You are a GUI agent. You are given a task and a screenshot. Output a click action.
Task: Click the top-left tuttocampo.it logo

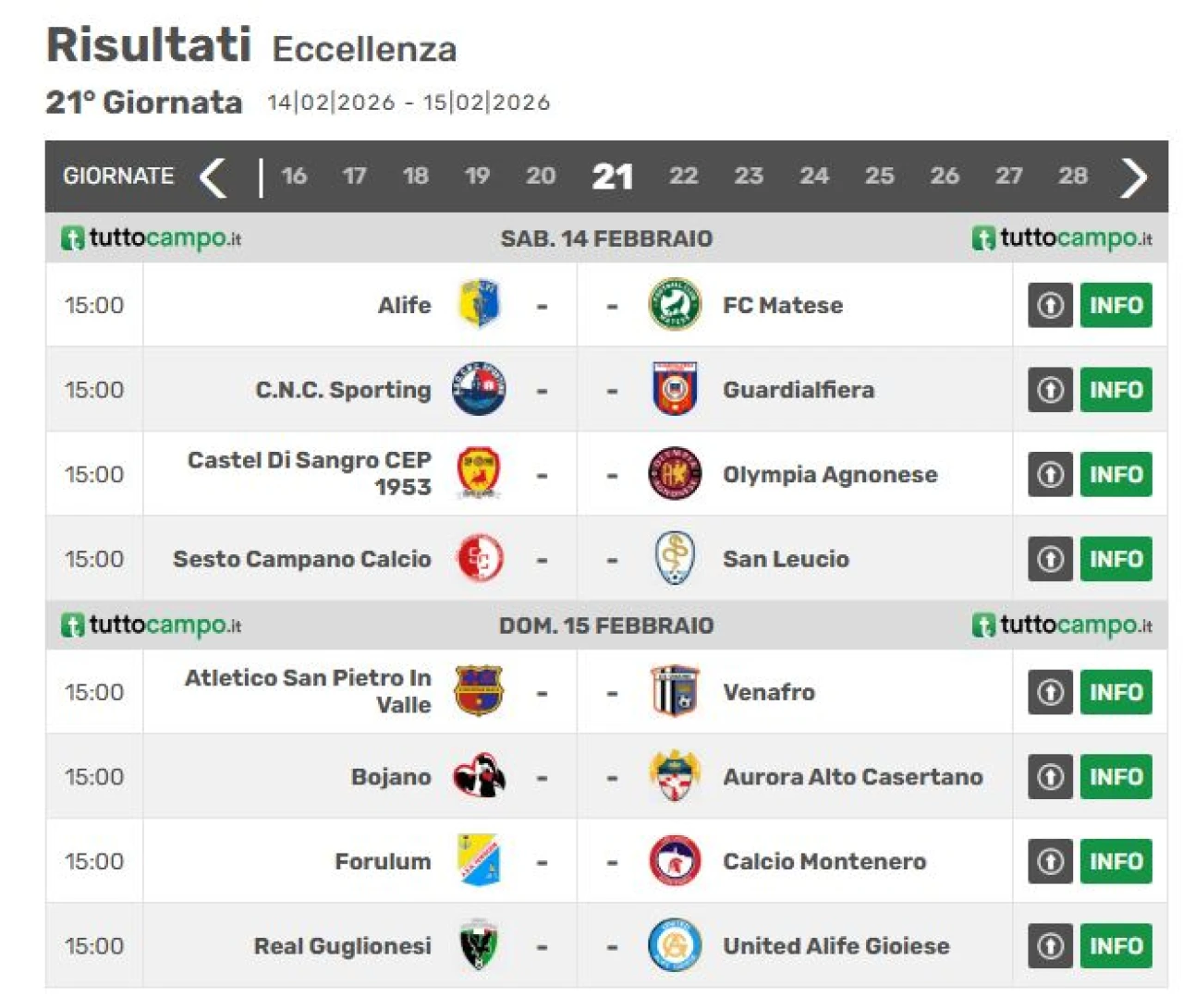[x=152, y=238]
